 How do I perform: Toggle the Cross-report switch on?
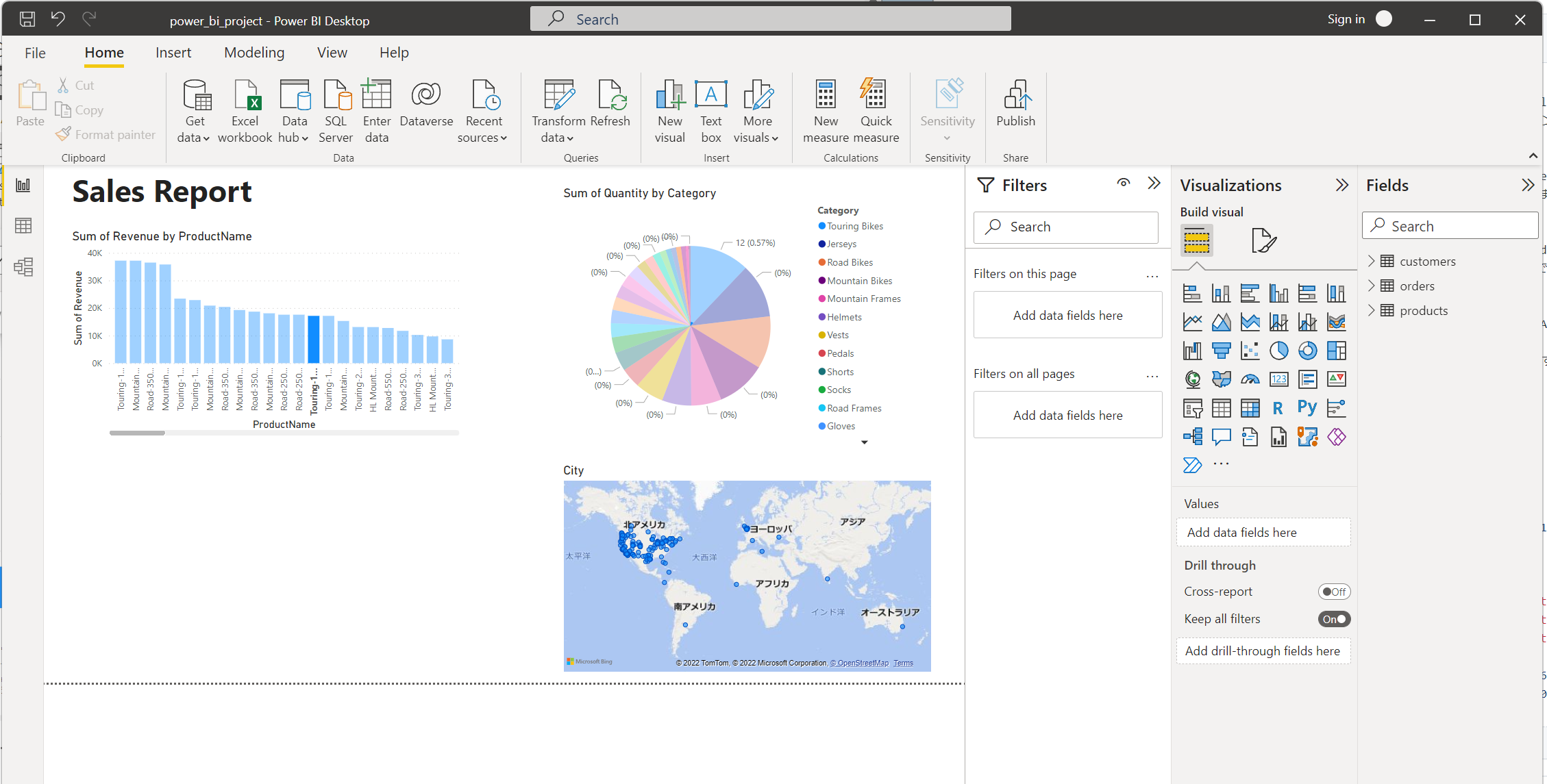1333,592
